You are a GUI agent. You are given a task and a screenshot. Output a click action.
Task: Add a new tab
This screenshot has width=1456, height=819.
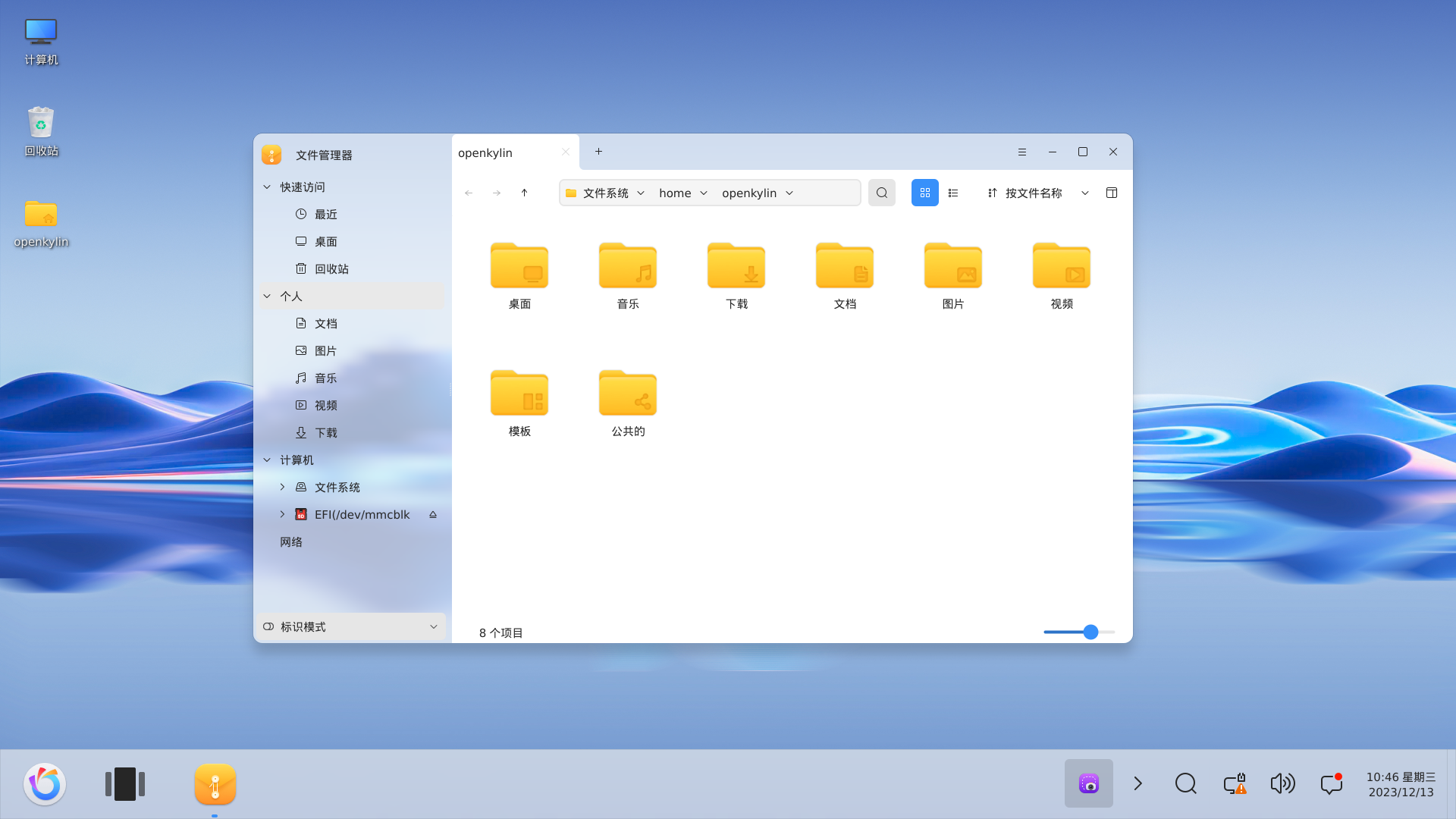click(598, 152)
